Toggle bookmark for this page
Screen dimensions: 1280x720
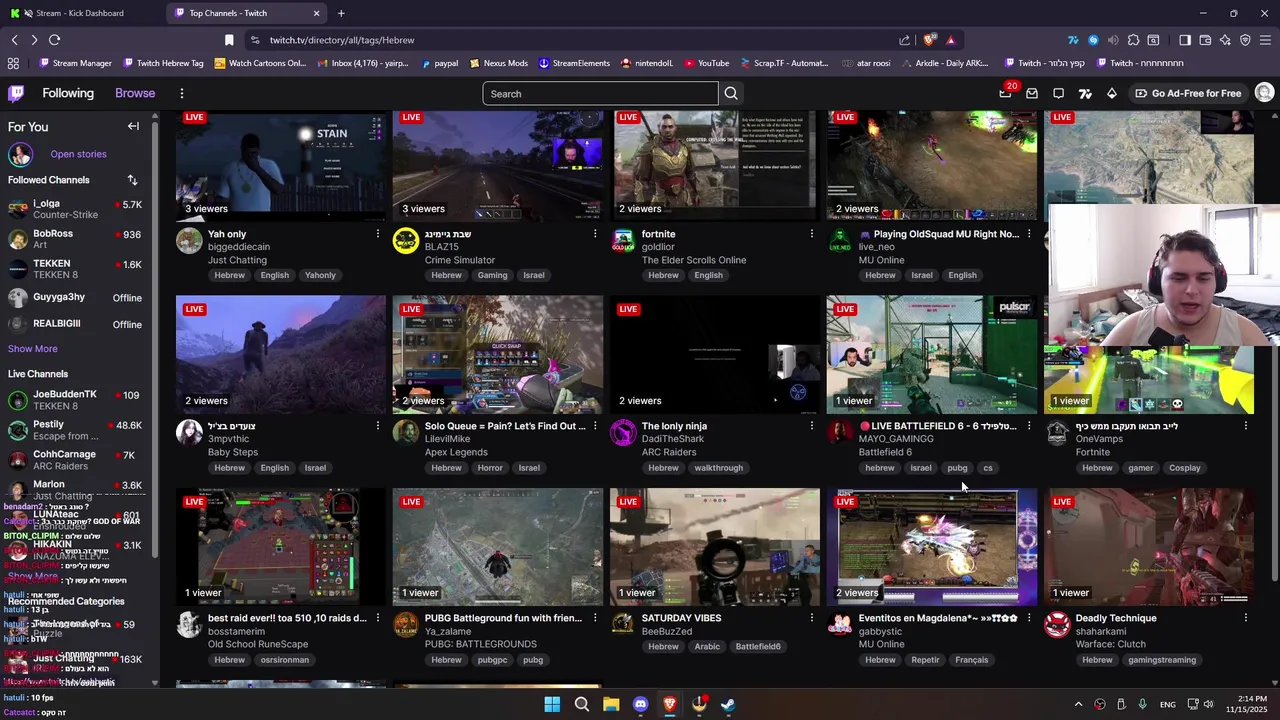tap(229, 40)
